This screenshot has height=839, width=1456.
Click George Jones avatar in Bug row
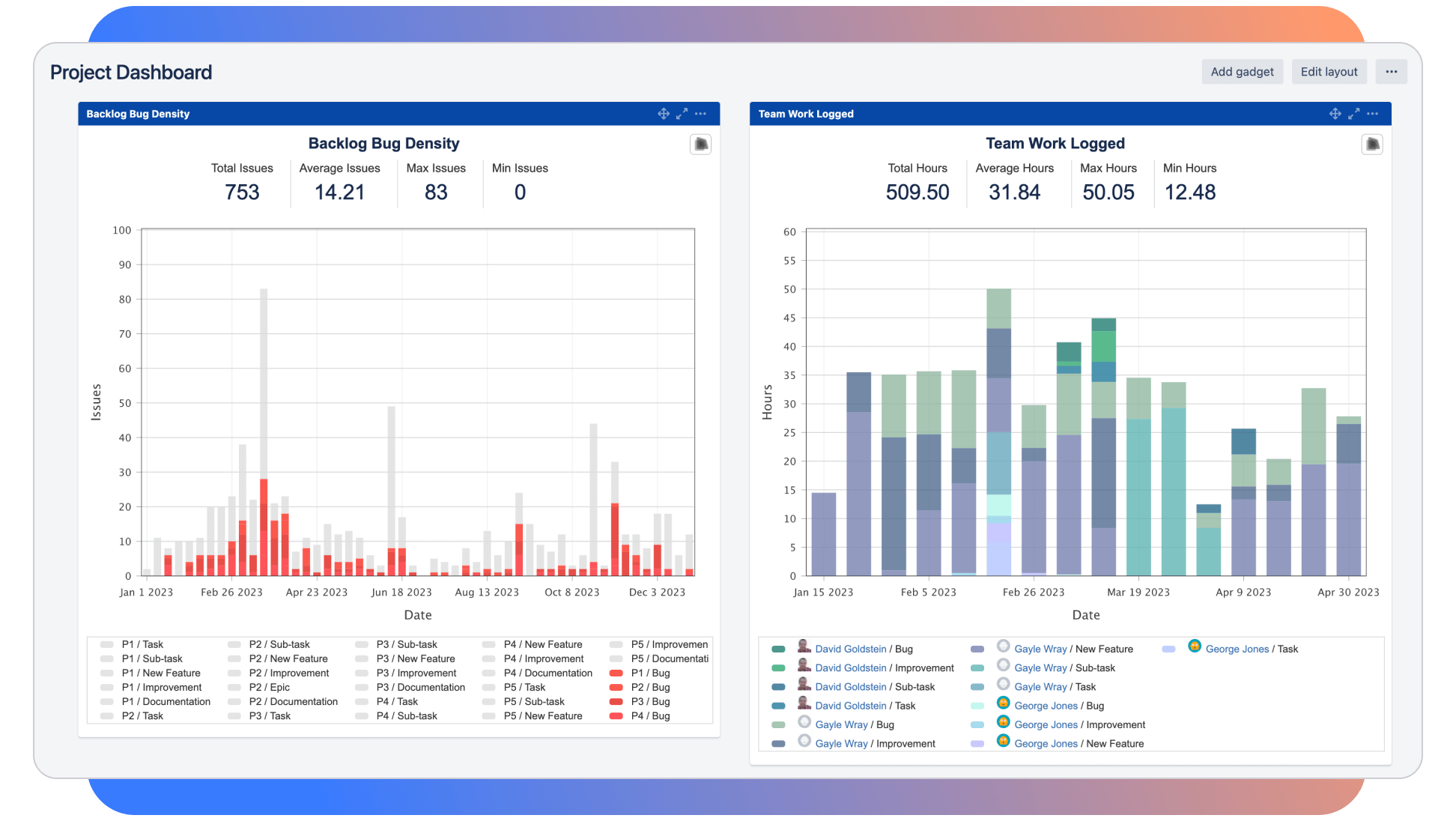(1003, 703)
